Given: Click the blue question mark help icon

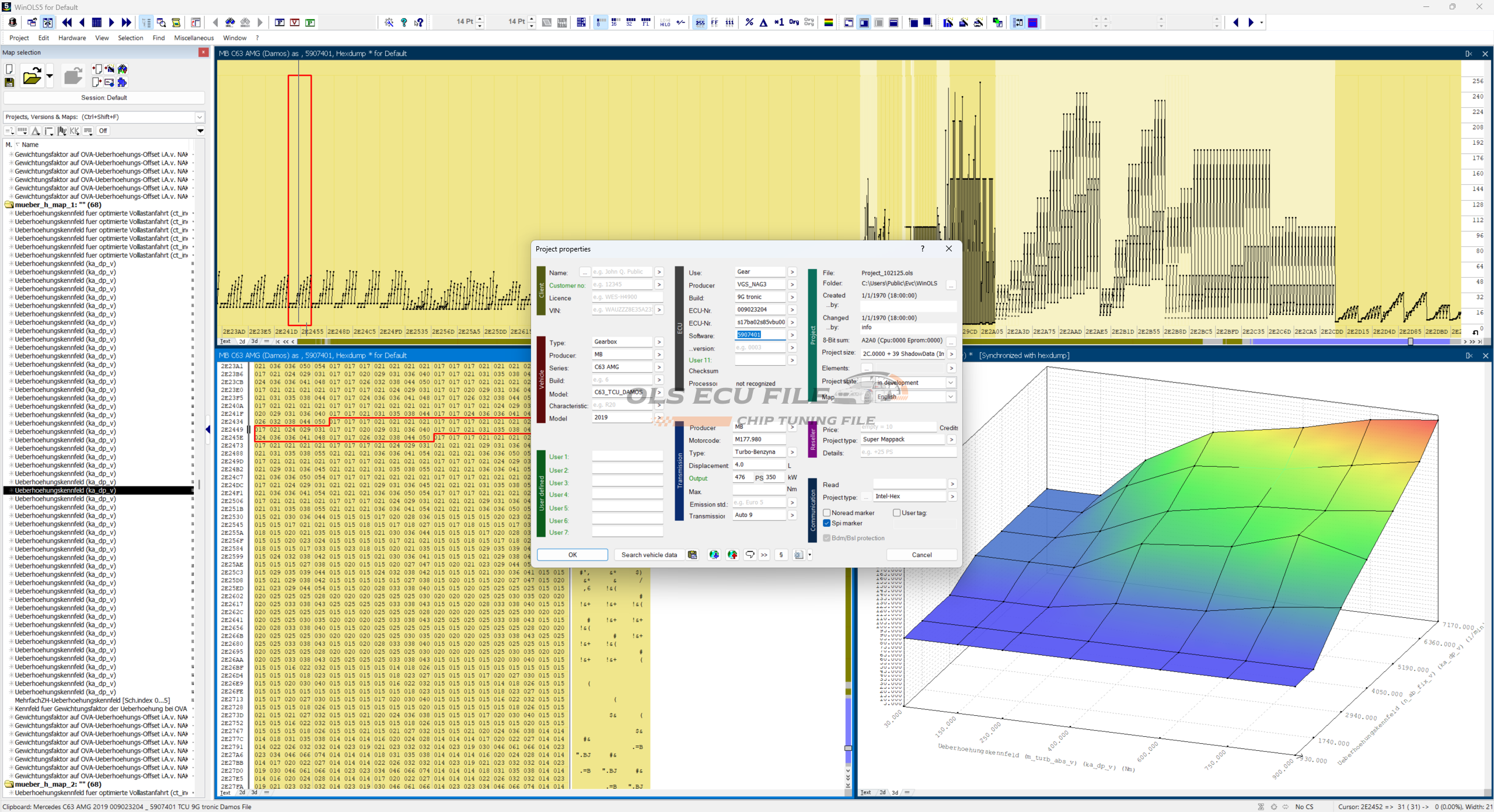Looking at the screenshot, I should click(404, 22).
